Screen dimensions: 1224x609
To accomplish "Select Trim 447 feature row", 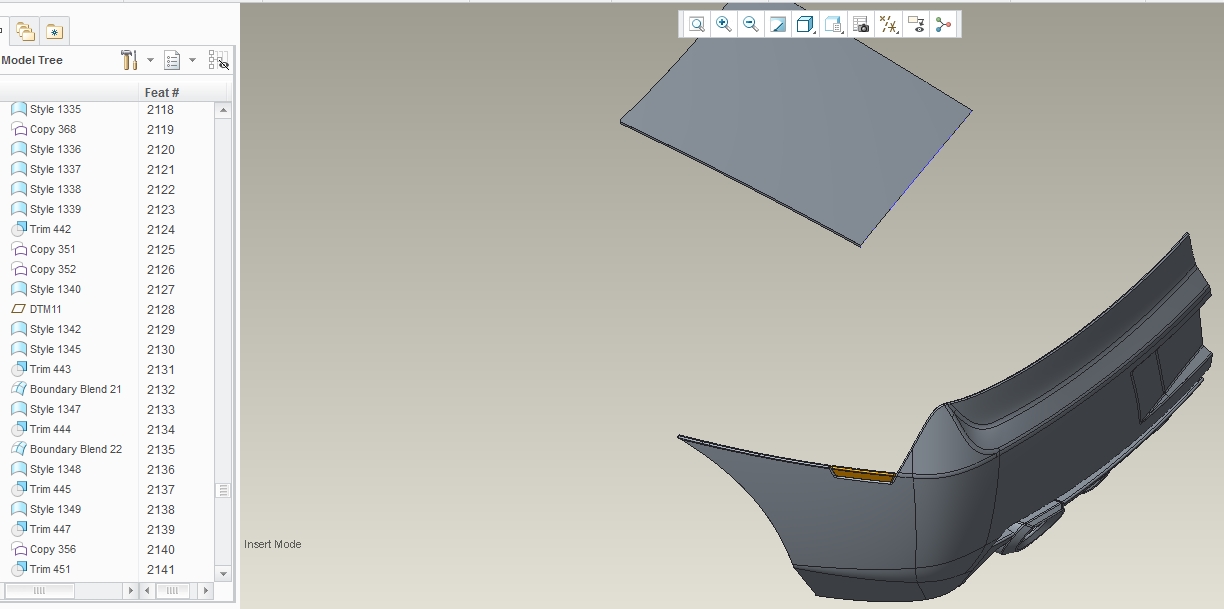I will click(x=50, y=529).
